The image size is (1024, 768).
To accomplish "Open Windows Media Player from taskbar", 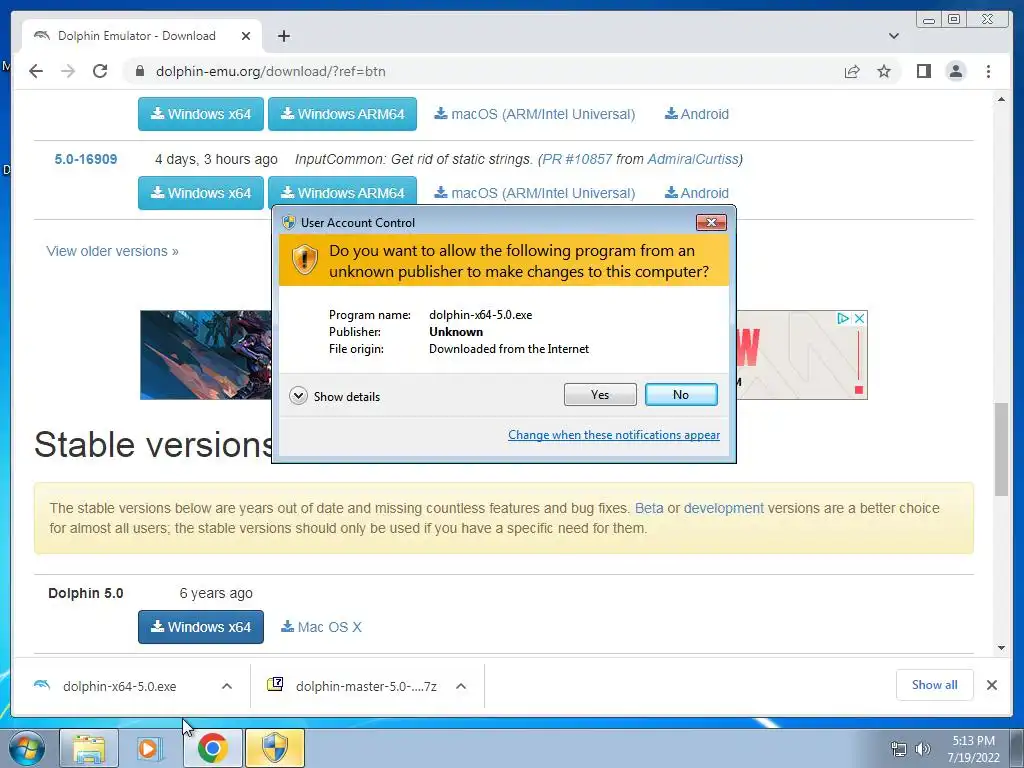I will click(x=150, y=748).
